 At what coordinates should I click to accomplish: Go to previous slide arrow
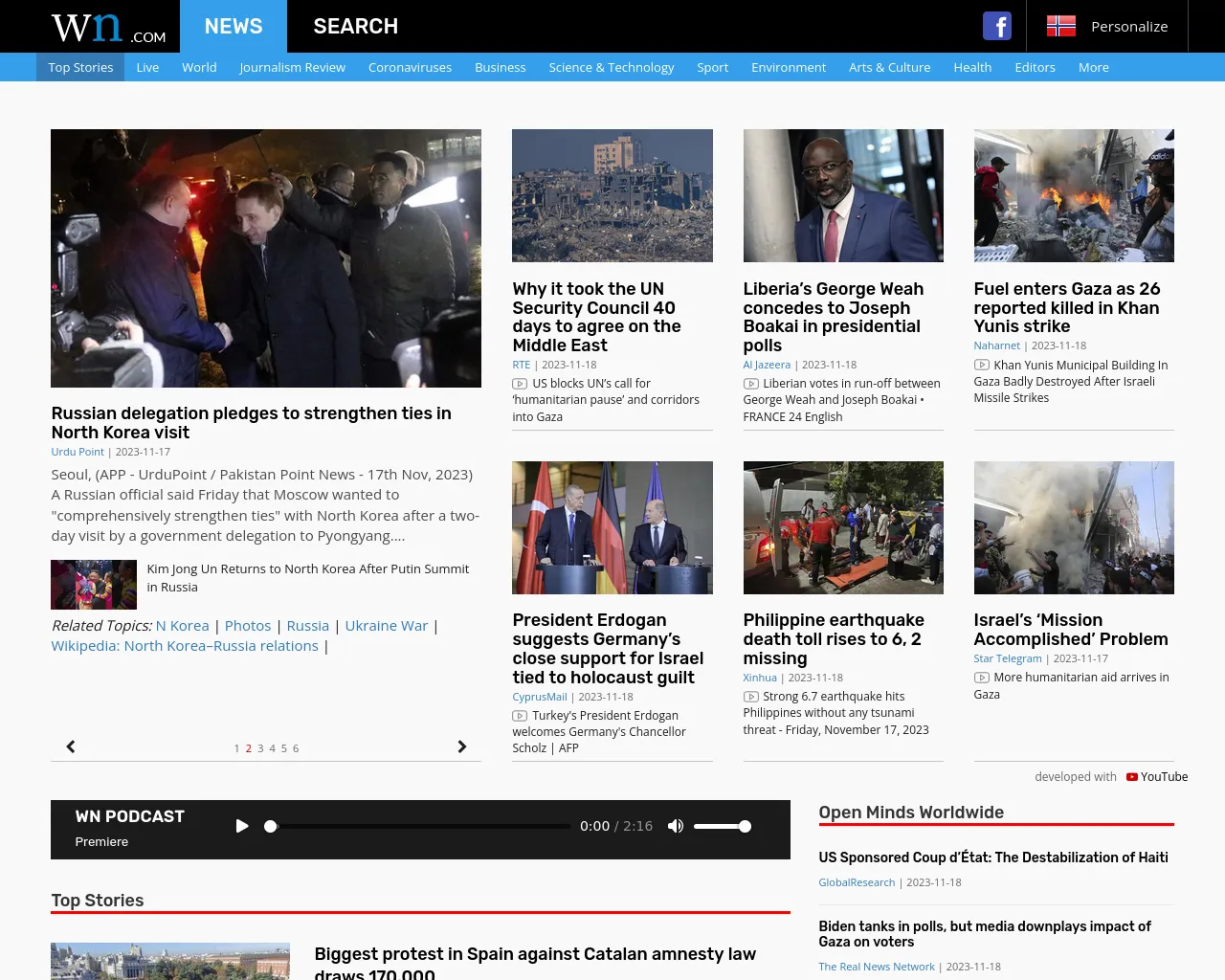pos(71,746)
